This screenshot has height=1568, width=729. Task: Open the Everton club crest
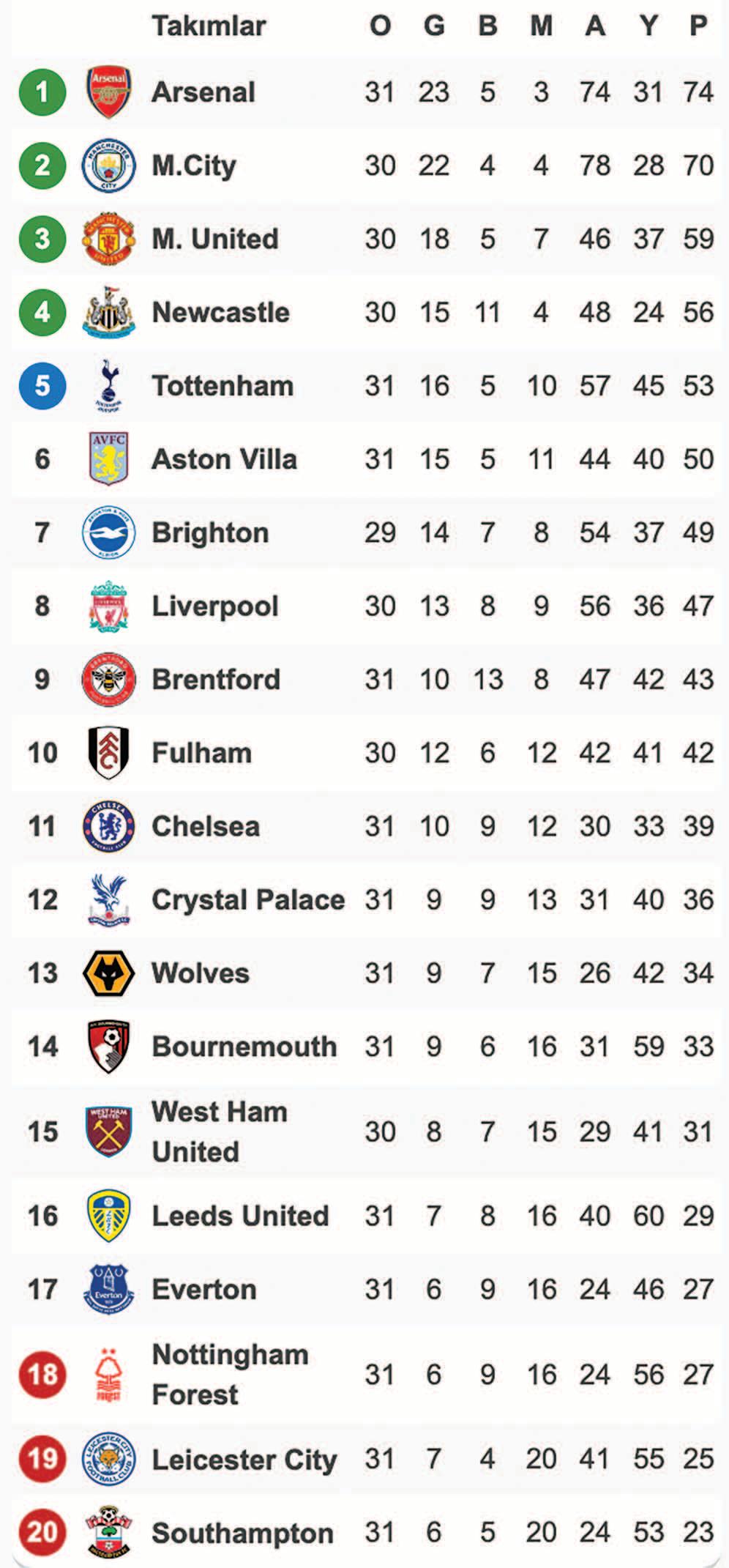click(x=108, y=1290)
